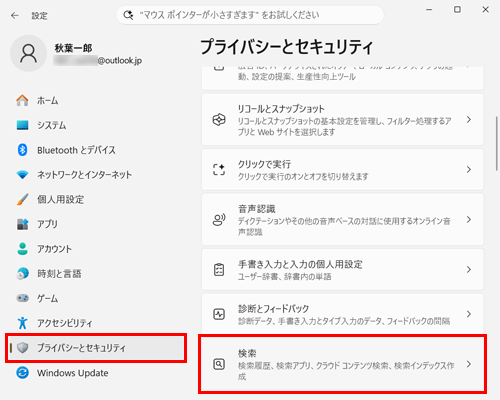Open クリックで実行 chevron arrow
Screen dimensions: 500x400
click(x=469, y=169)
